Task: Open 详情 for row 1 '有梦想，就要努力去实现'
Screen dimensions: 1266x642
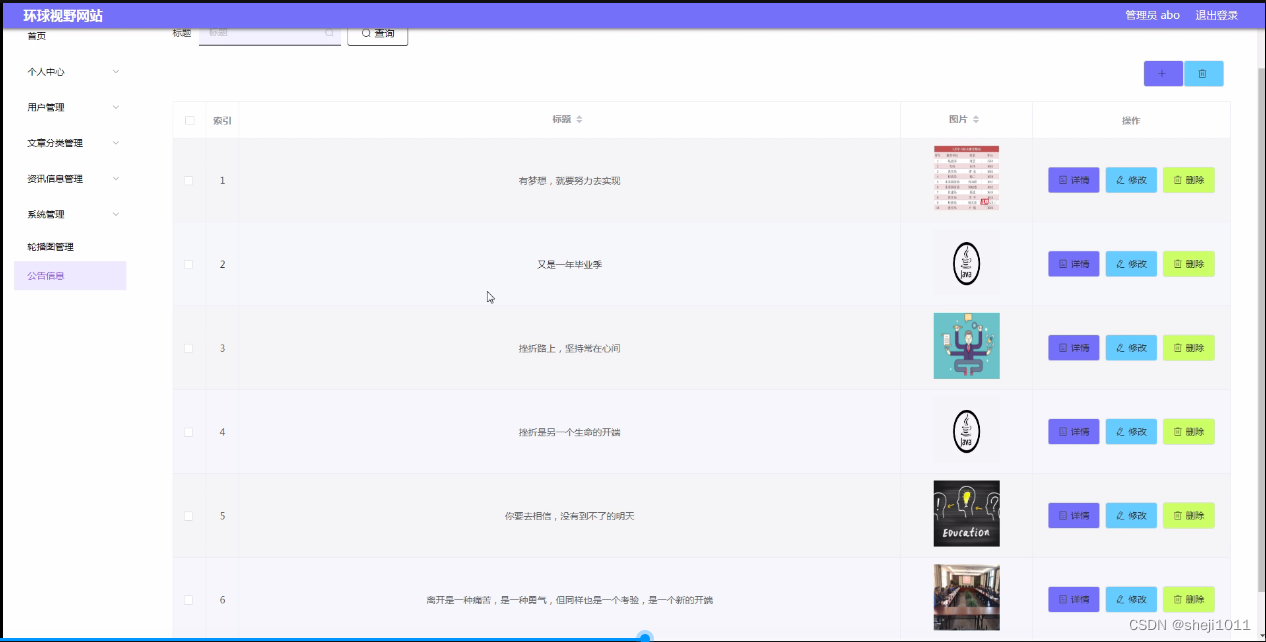Action: coord(1073,180)
